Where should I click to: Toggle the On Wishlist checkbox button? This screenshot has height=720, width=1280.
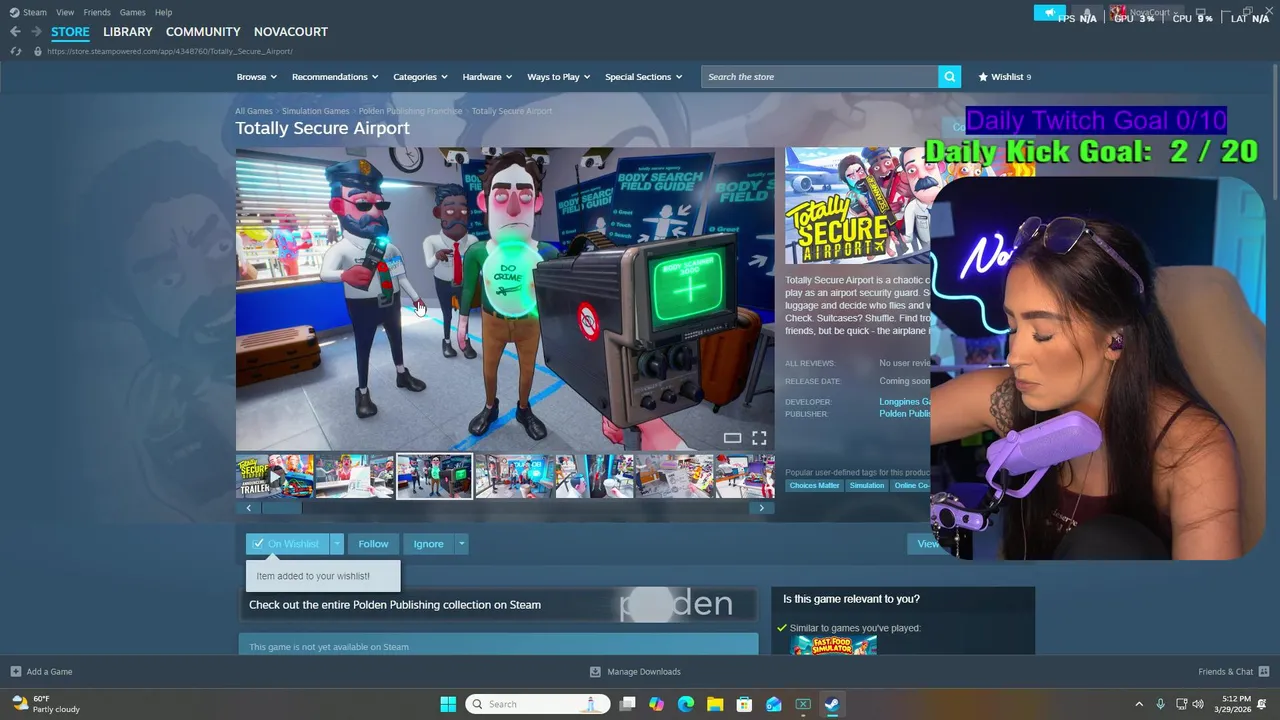(x=288, y=544)
